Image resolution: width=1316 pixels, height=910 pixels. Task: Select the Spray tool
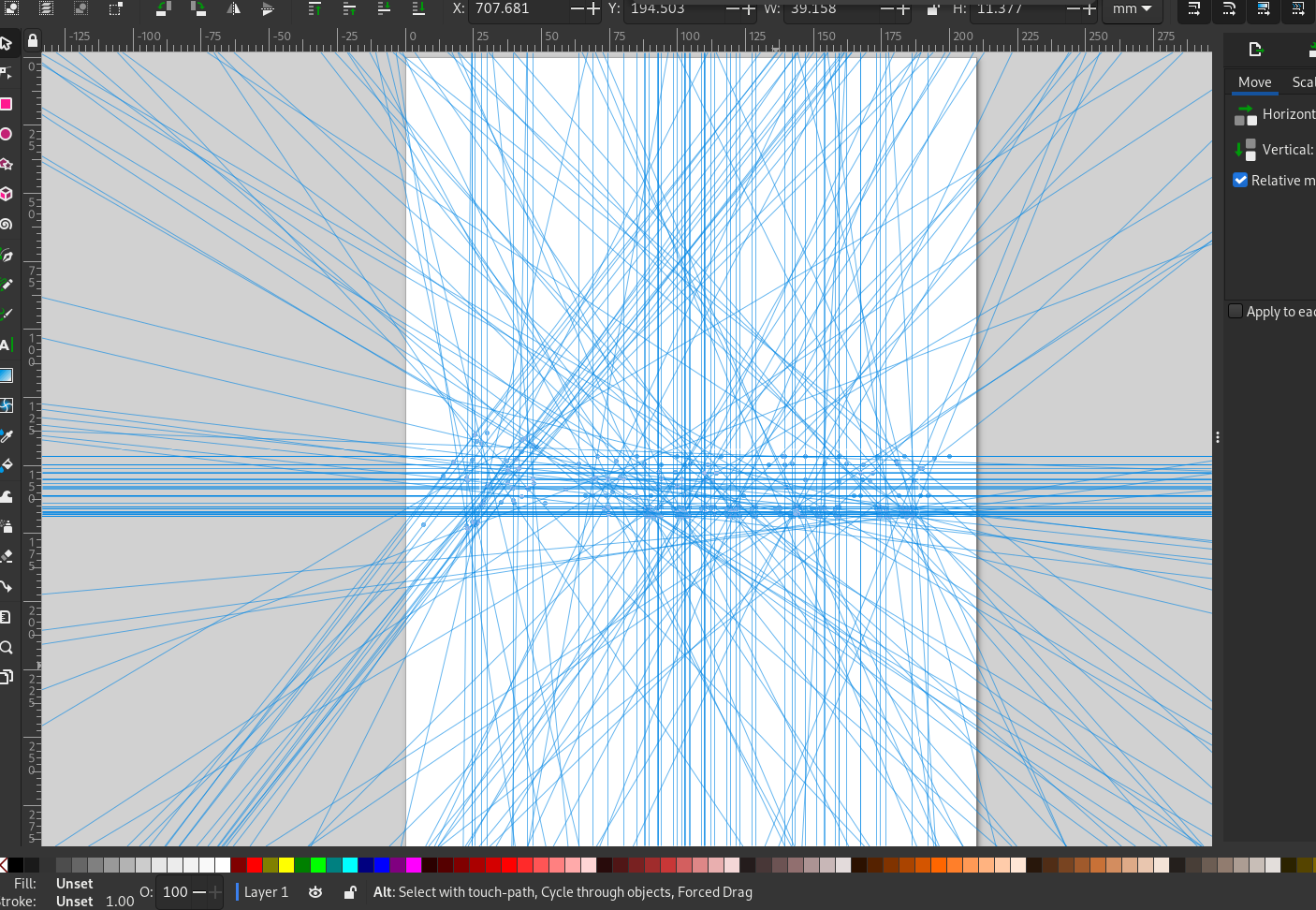(7, 526)
